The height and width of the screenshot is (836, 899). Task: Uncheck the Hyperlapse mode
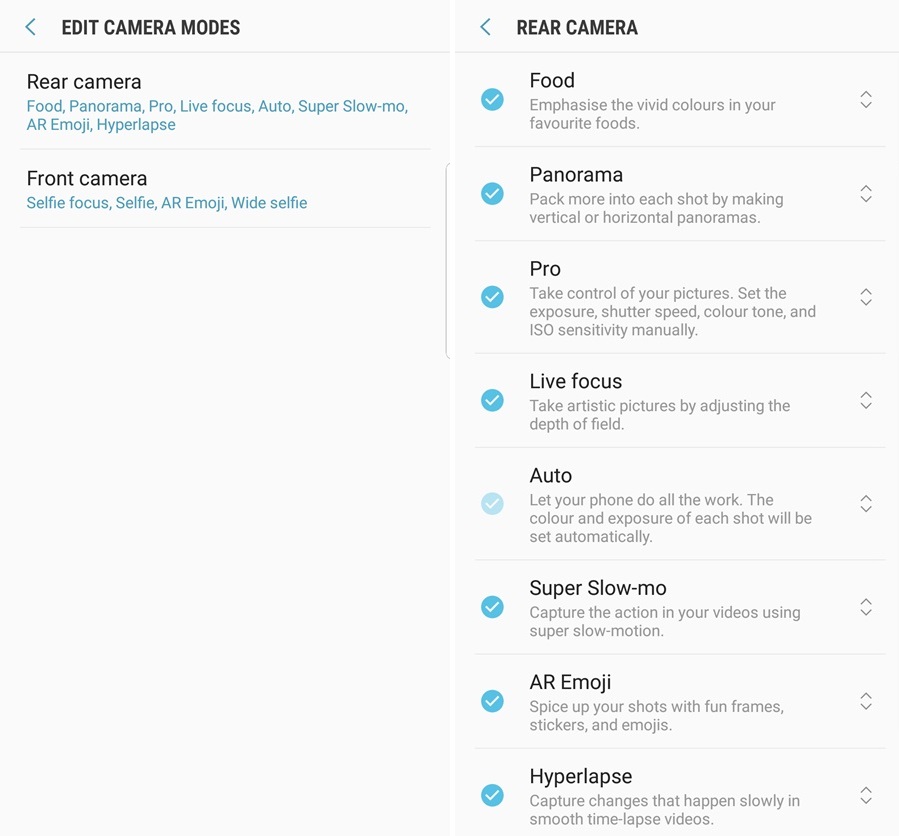[x=492, y=795]
